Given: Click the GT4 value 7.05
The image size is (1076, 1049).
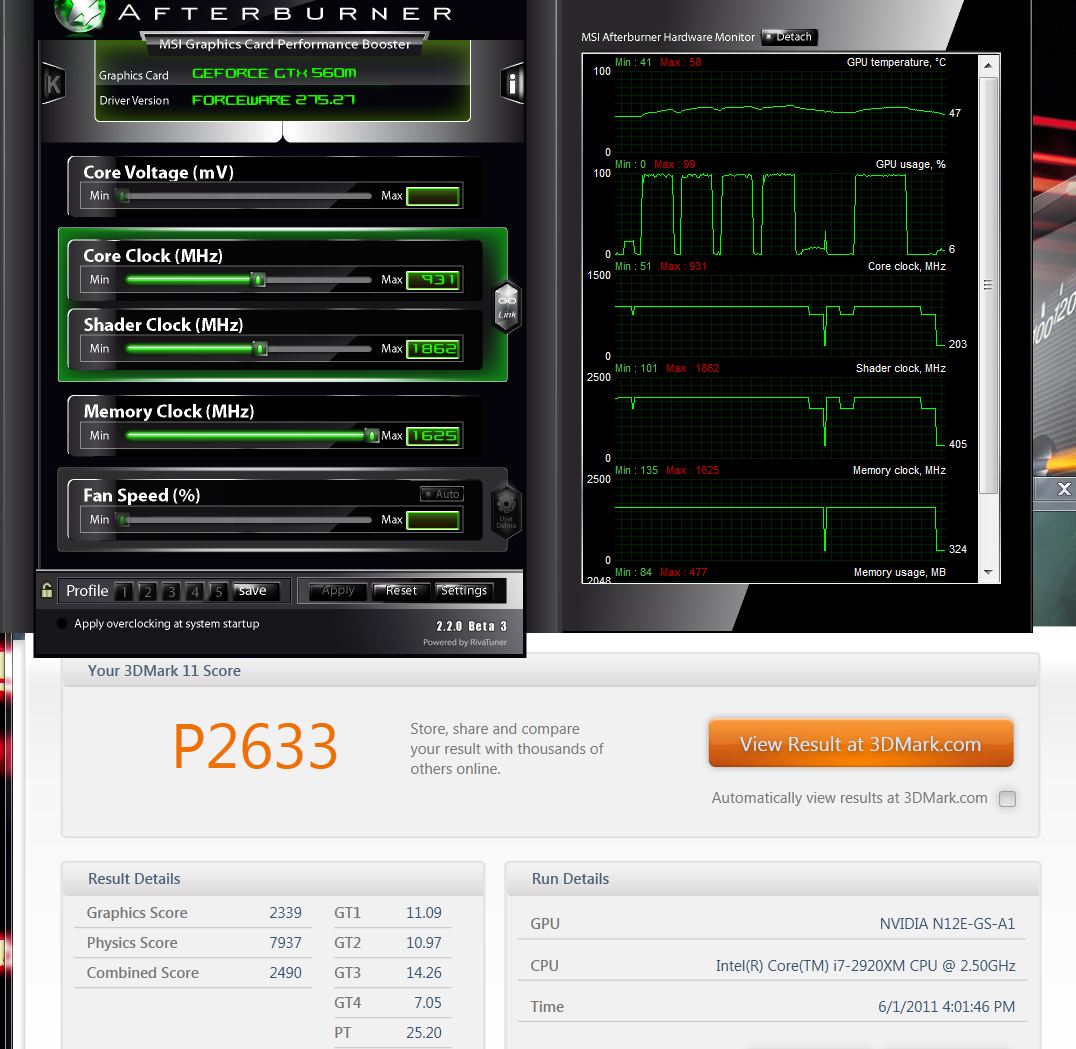Looking at the screenshot, I should click(x=428, y=1003).
